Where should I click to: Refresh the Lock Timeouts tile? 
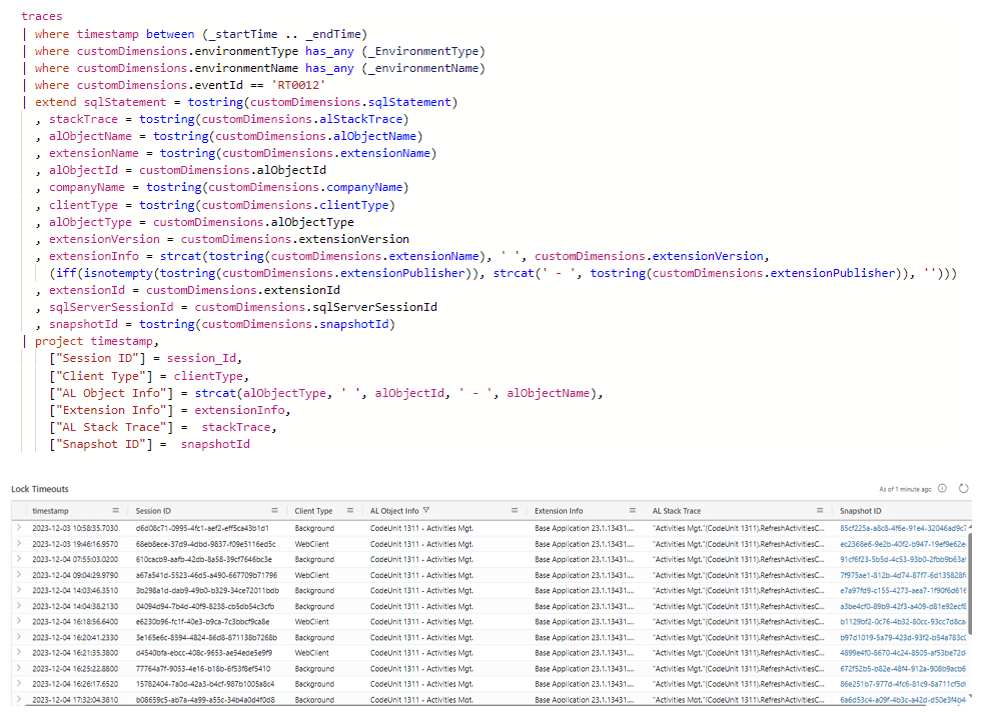coord(964,489)
